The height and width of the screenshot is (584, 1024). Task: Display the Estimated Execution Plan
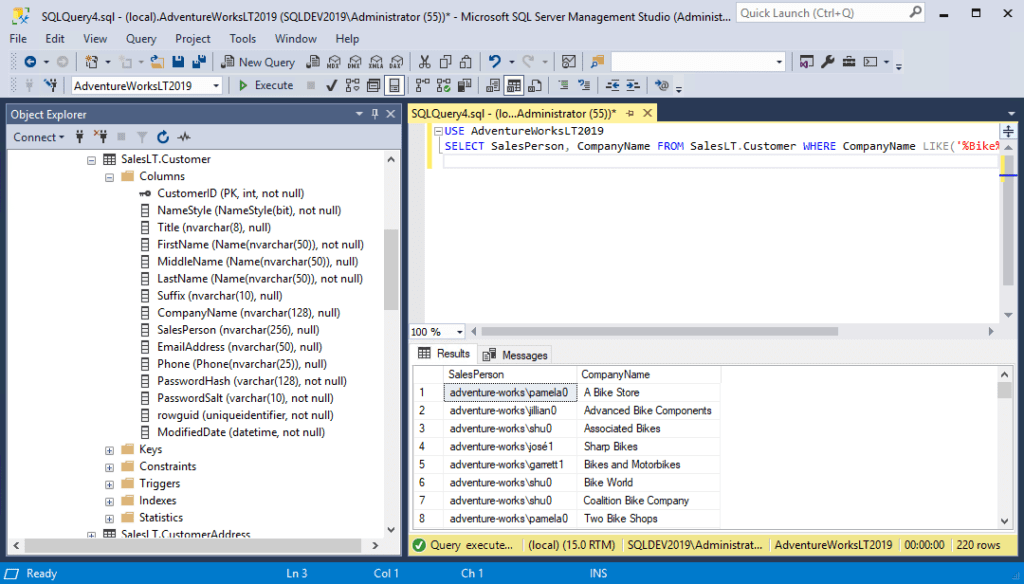point(353,86)
